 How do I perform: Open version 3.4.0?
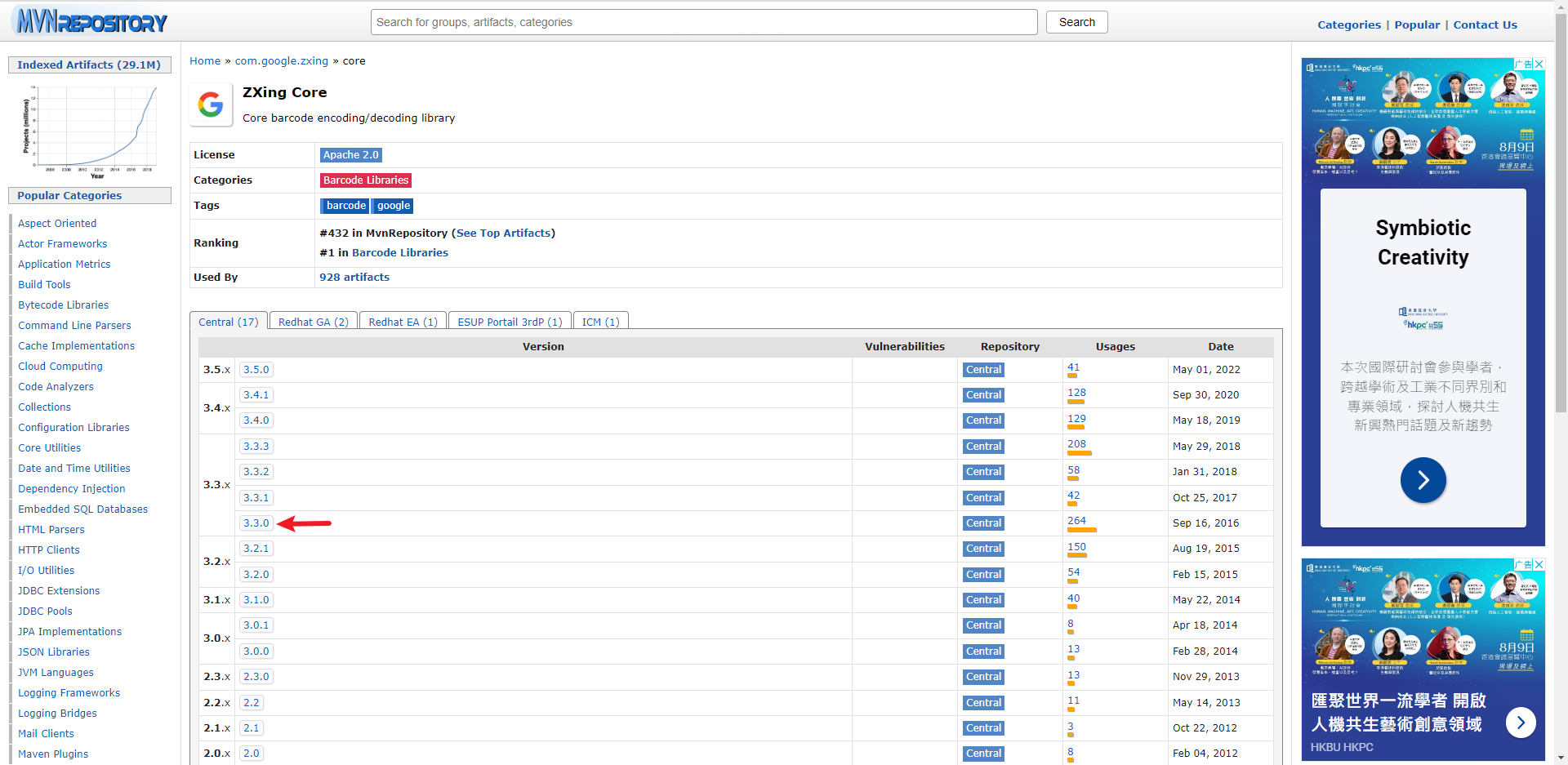coord(256,420)
